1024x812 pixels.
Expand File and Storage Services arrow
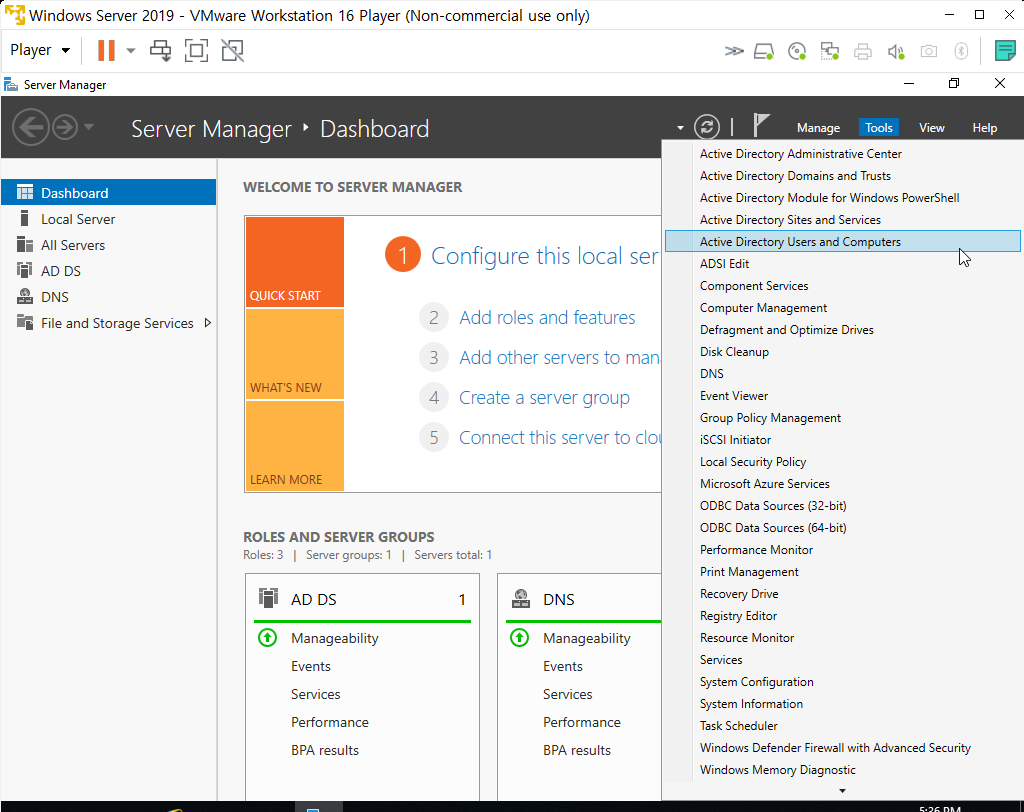coord(208,323)
